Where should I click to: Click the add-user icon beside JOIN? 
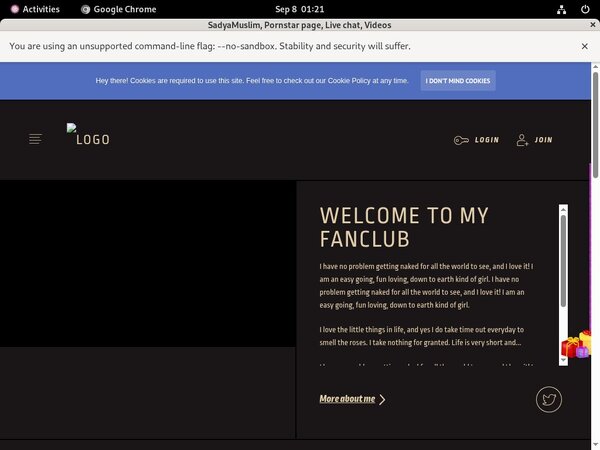coord(522,140)
